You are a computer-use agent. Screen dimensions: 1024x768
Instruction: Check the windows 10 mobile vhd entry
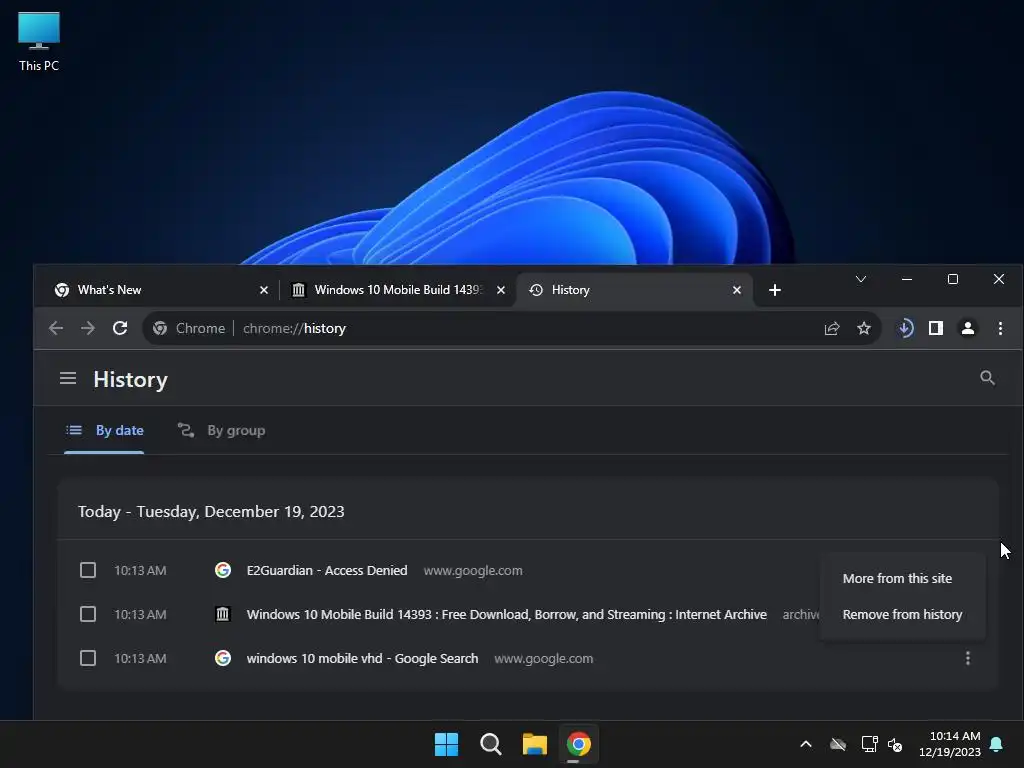click(88, 658)
